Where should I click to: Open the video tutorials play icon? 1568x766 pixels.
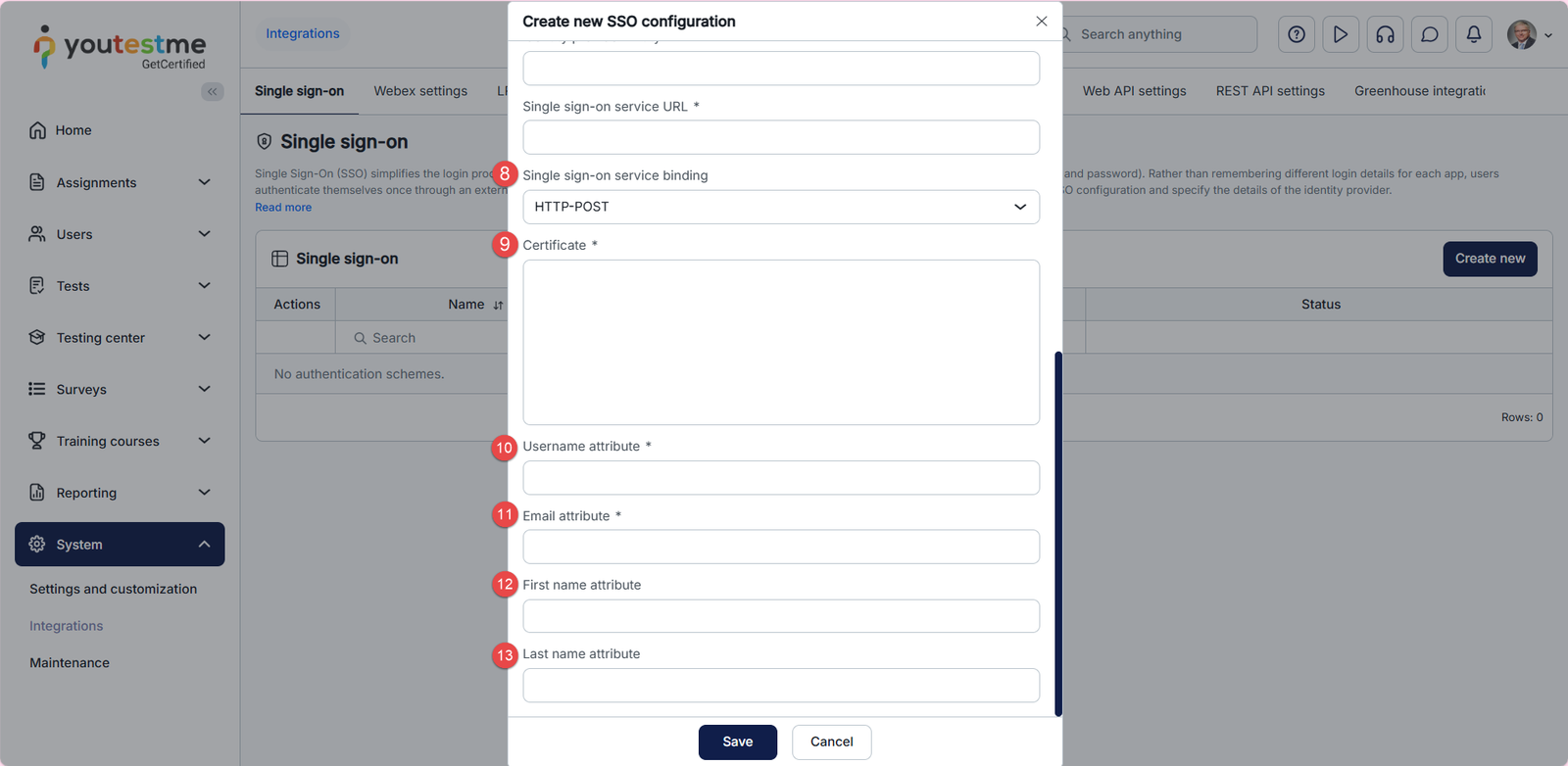point(1341,34)
